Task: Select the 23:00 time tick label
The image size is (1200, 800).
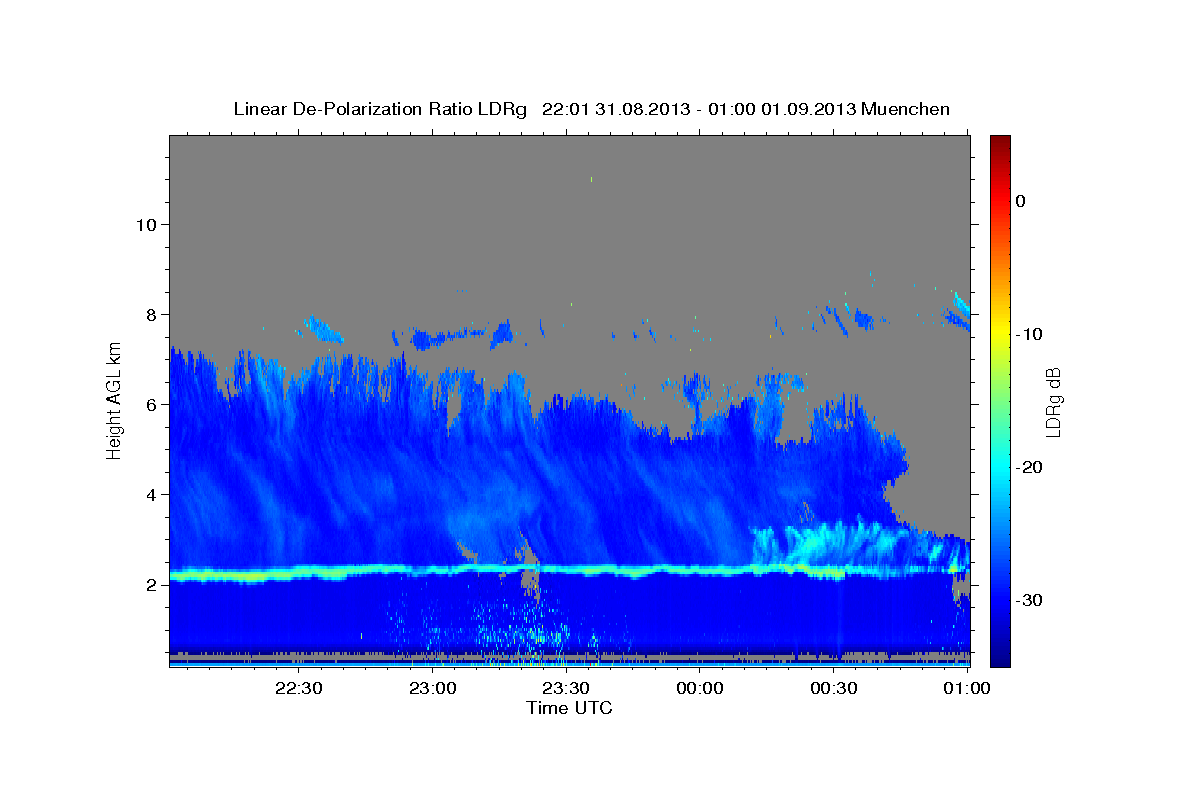Action: coord(433,688)
